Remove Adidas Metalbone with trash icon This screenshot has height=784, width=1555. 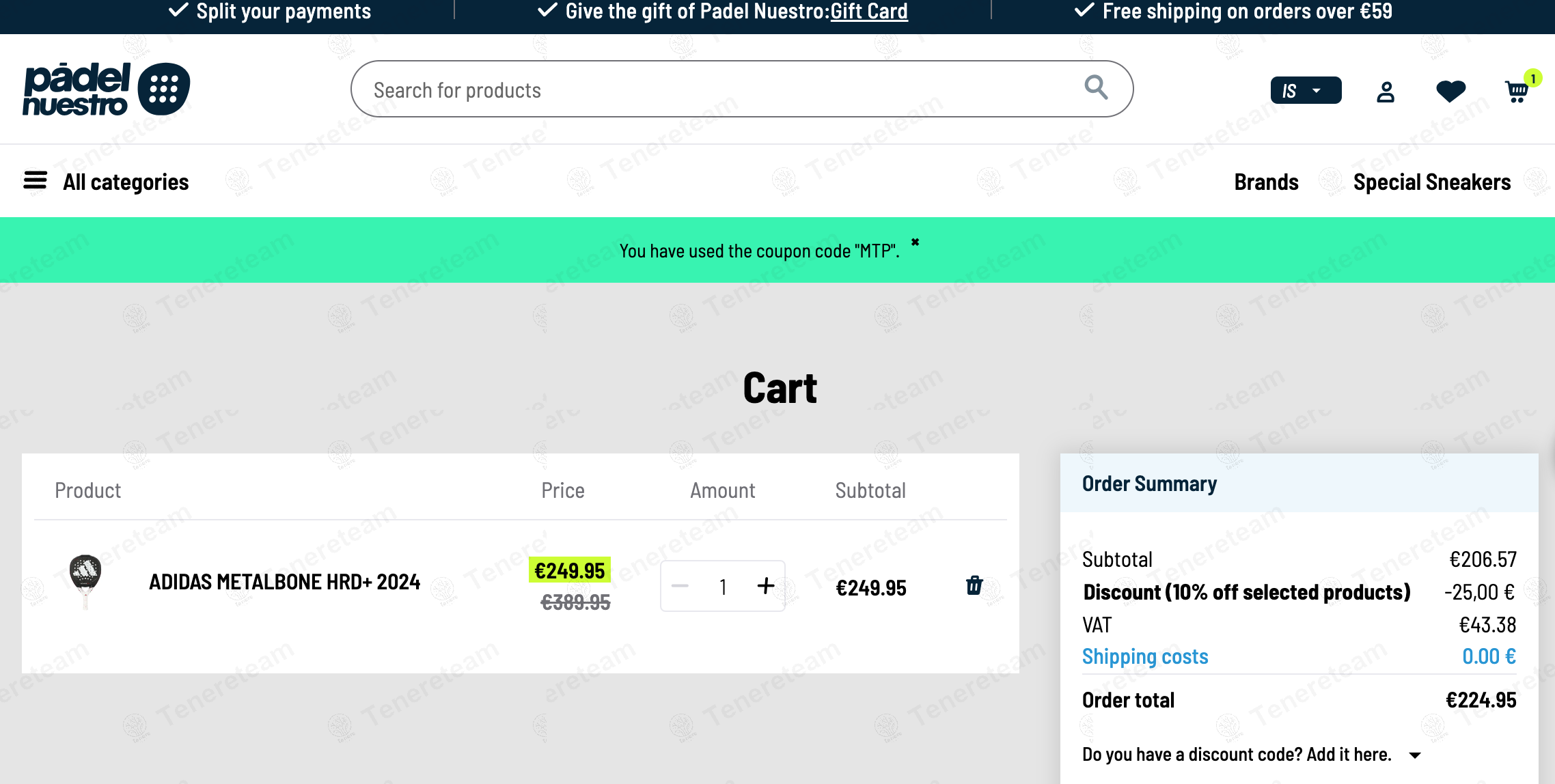[974, 585]
